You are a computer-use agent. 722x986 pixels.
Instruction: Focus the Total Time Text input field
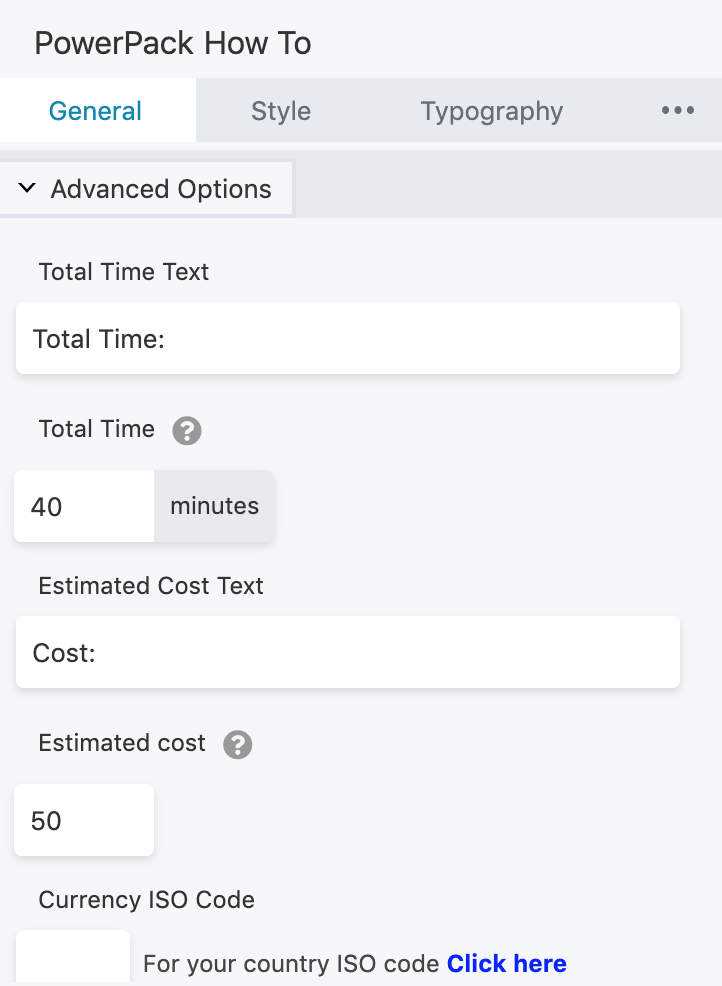[x=348, y=338]
